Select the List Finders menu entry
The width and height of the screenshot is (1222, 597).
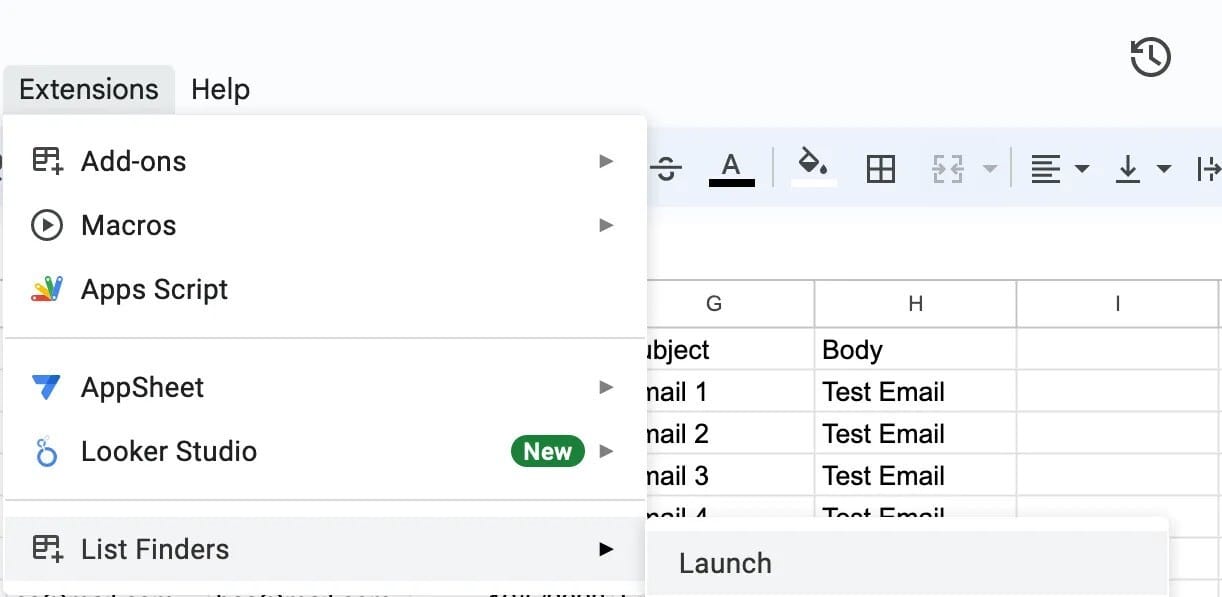(325, 549)
